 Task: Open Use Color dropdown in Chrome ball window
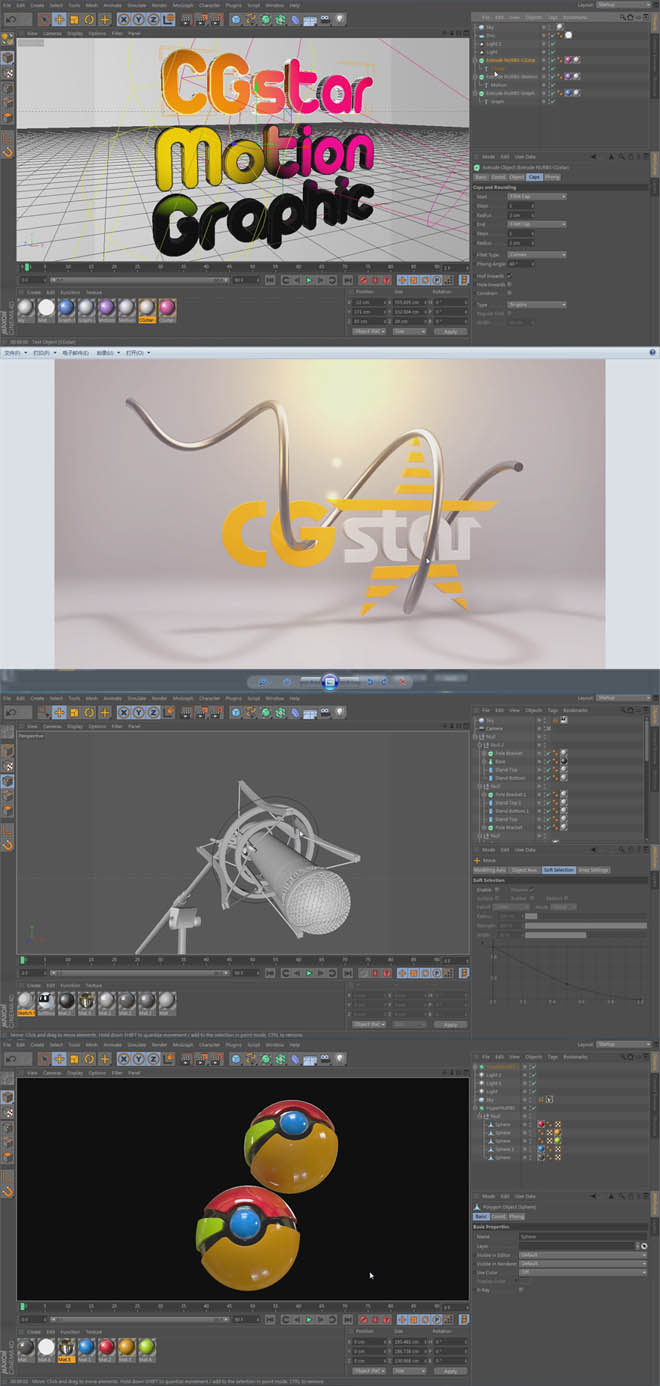[x=582, y=1271]
